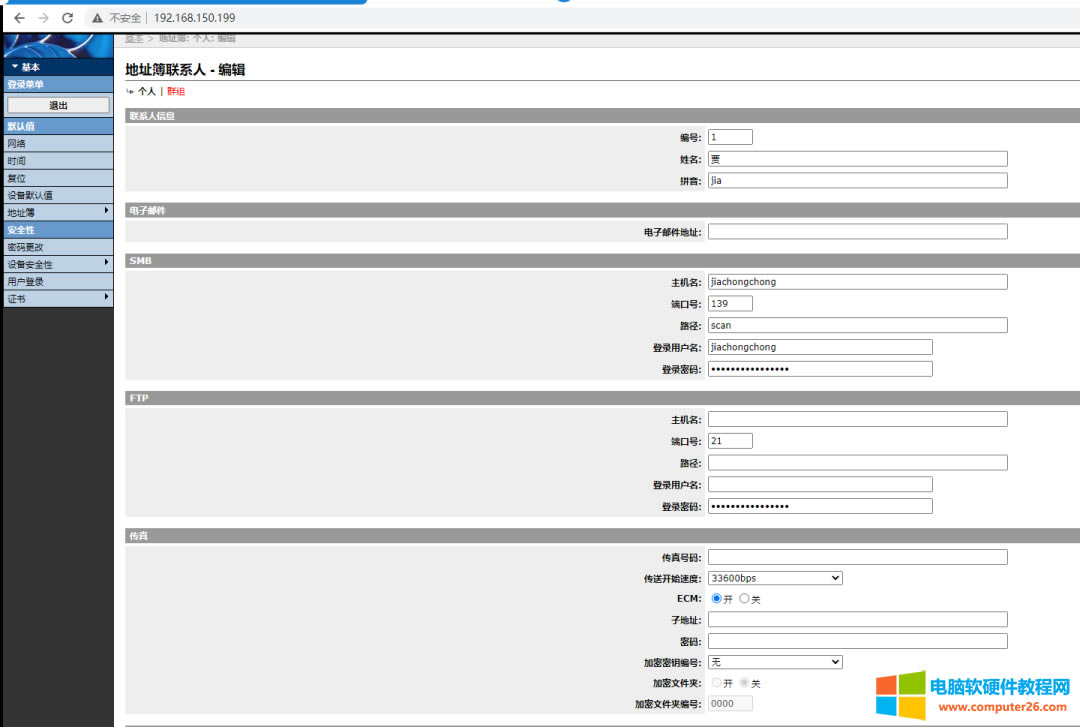Click the browser address bar URL

pos(194,18)
